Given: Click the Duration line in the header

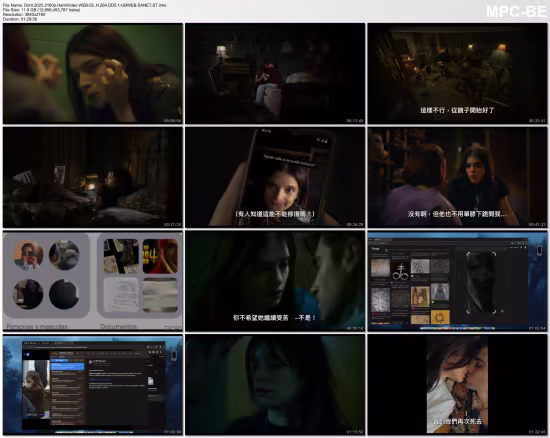Looking at the screenshot, I should pos(20,19).
